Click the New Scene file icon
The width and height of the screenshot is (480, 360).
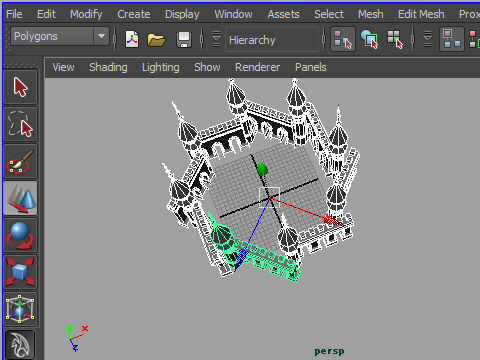point(132,39)
